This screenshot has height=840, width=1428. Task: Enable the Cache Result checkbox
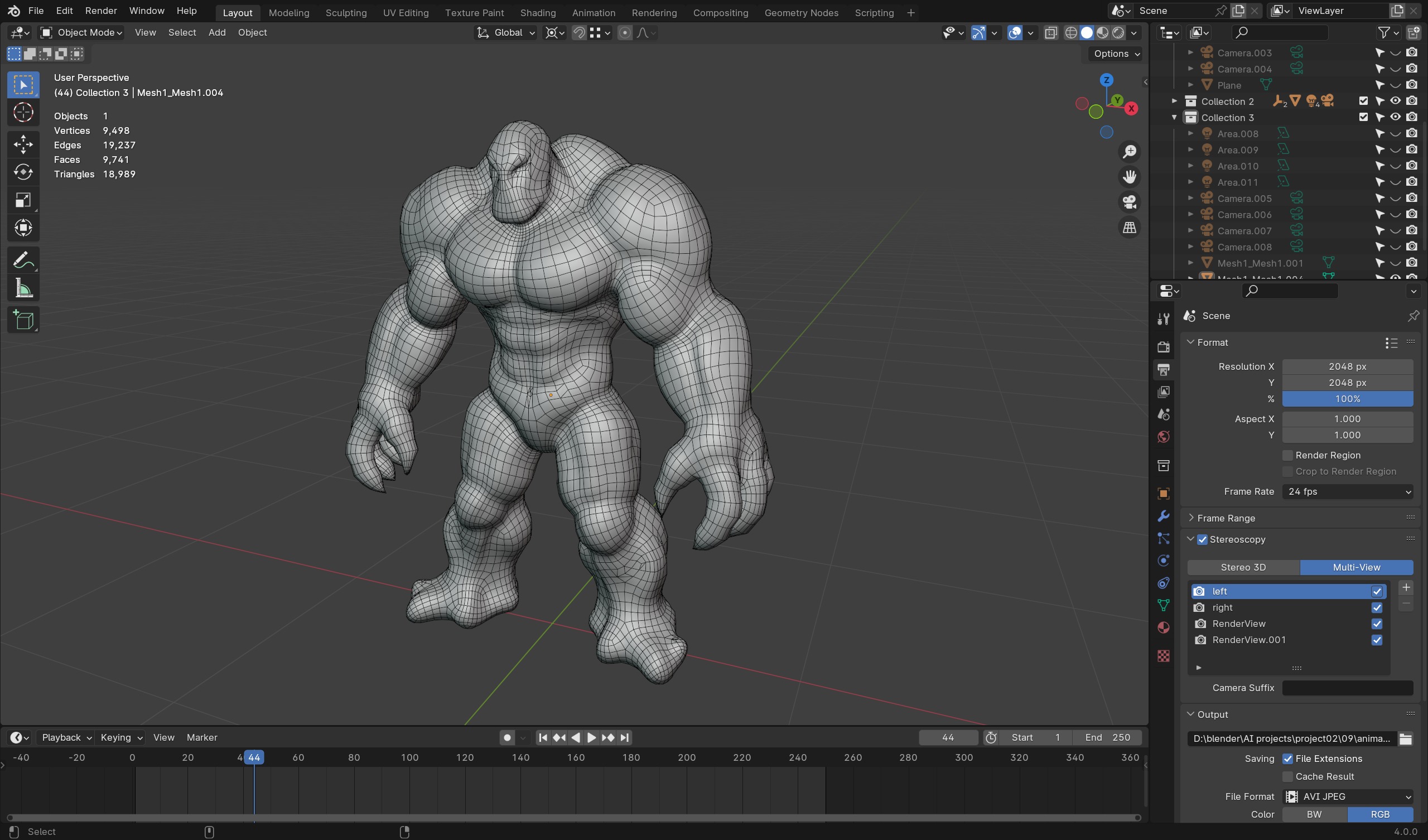pos(1287,776)
